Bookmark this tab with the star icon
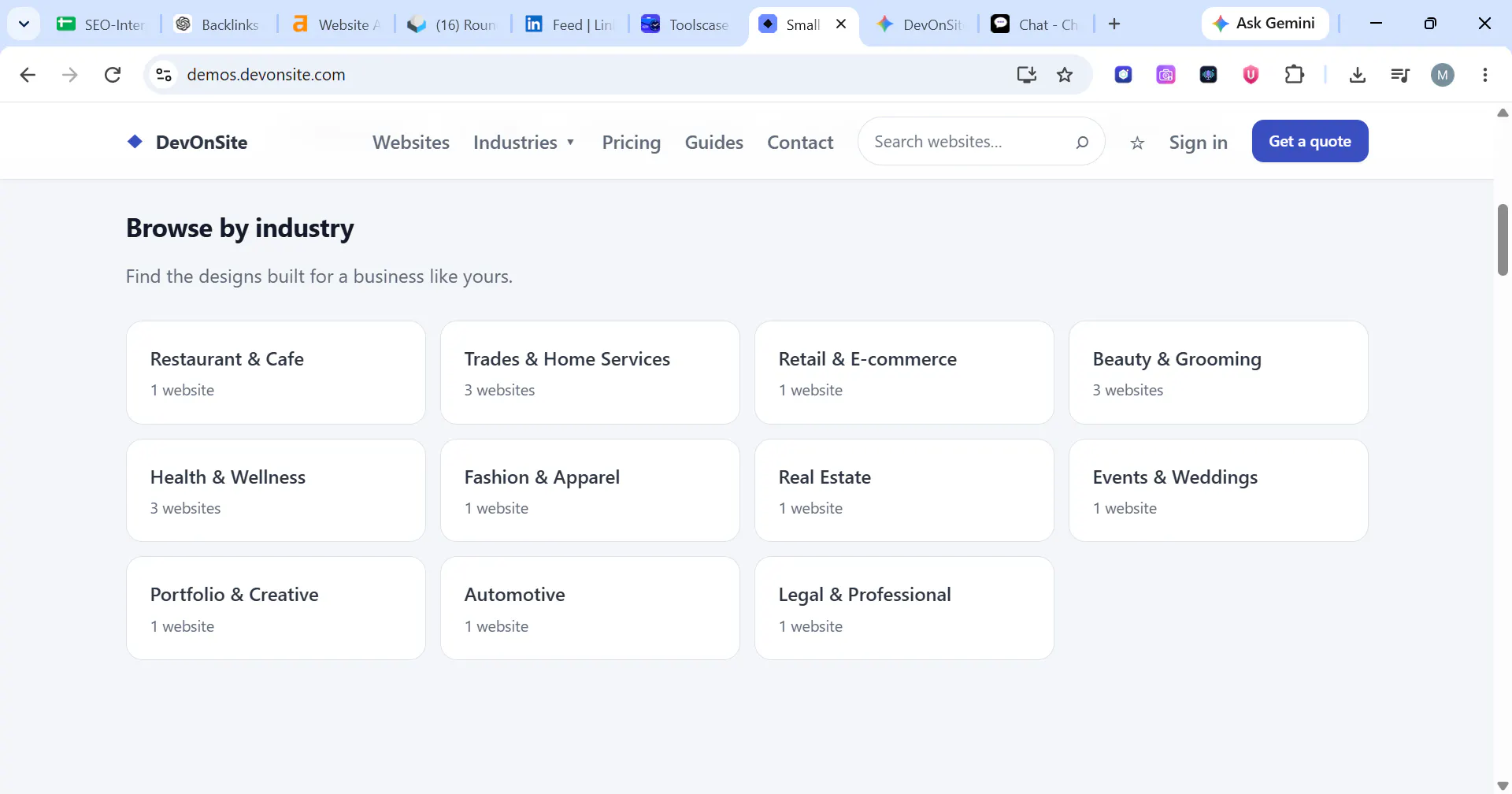This screenshot has width=1512, height=794. pos(1065,75)
